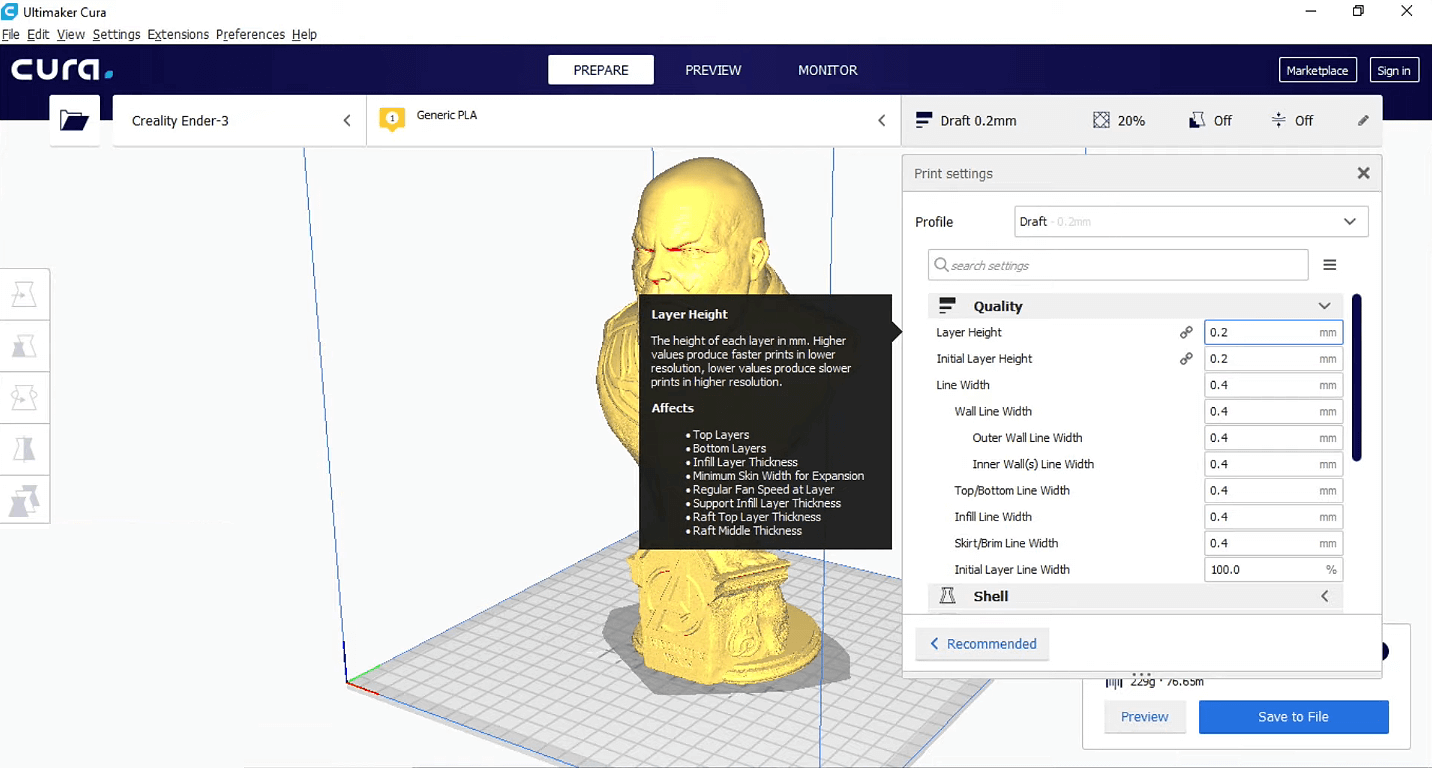The width and height of the screenshot is (1432, 768).
Task: Click the "Initial Layer Line Width" label
Action: pyautogui.click(x=1012, y=570)
